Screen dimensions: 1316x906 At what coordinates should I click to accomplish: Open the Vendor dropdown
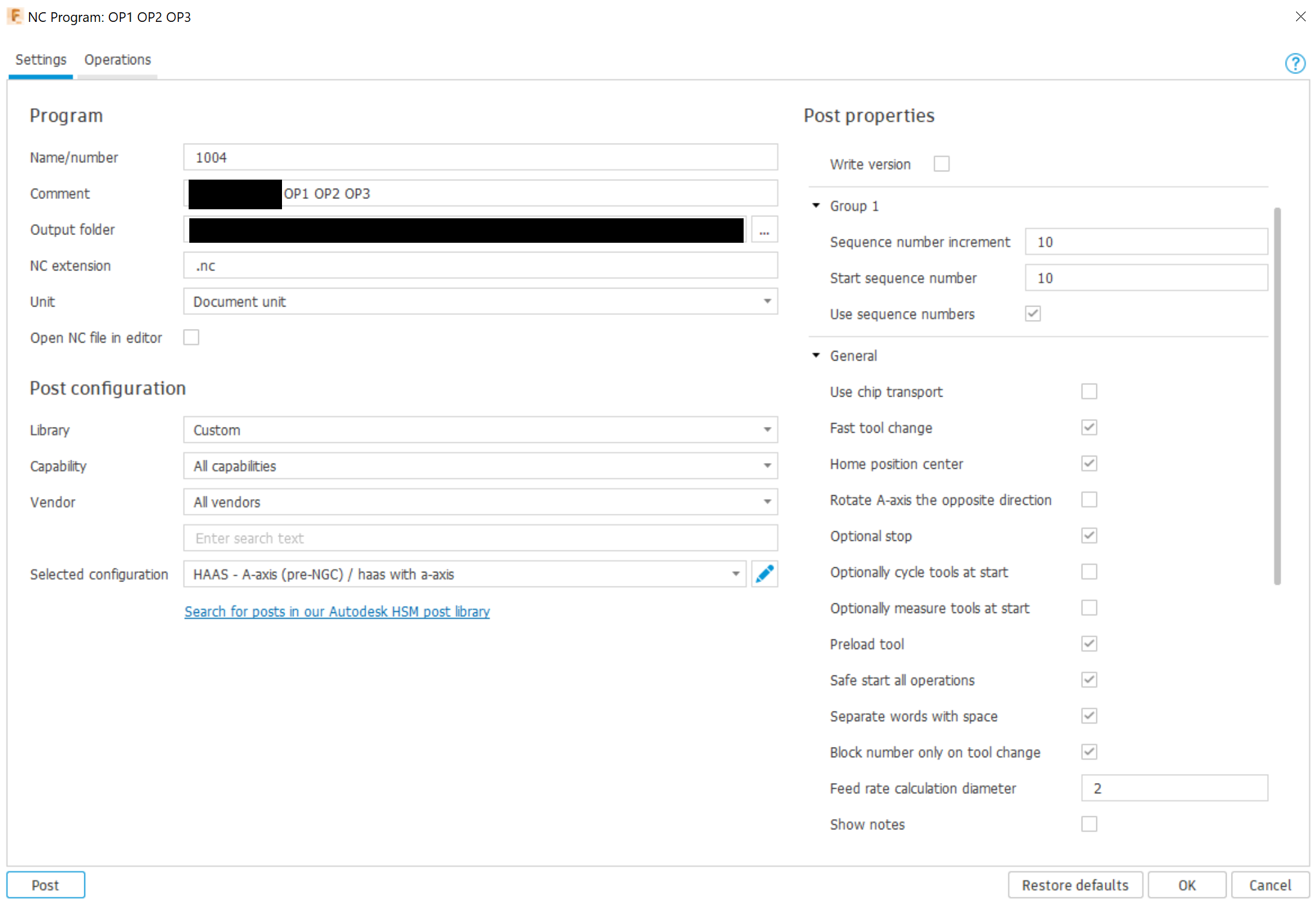(766, 502)
